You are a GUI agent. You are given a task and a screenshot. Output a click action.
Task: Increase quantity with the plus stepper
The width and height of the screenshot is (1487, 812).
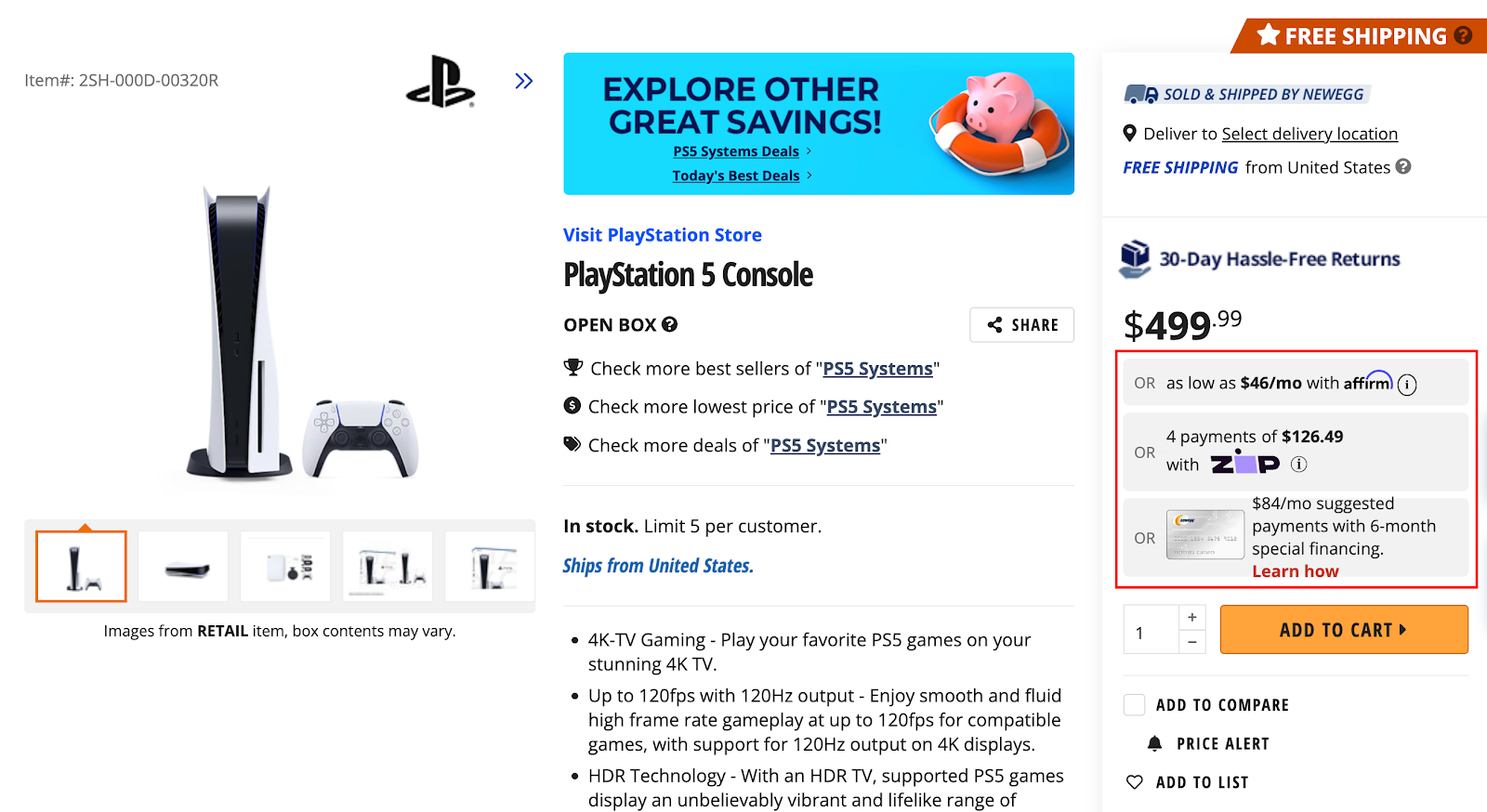click(1192, 616)
